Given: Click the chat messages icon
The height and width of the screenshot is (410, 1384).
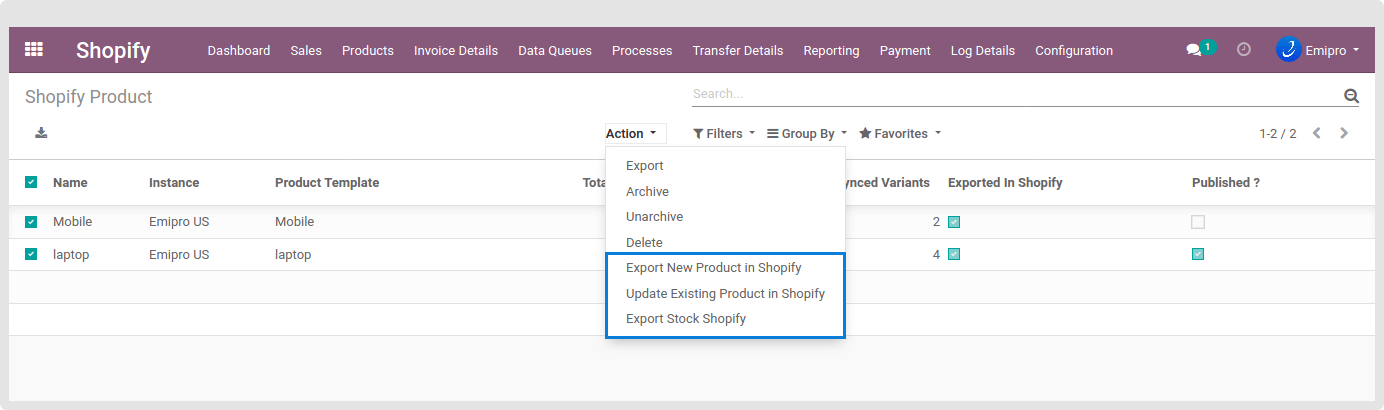Looking at the screenshot, I should [x=1193, y=50].
